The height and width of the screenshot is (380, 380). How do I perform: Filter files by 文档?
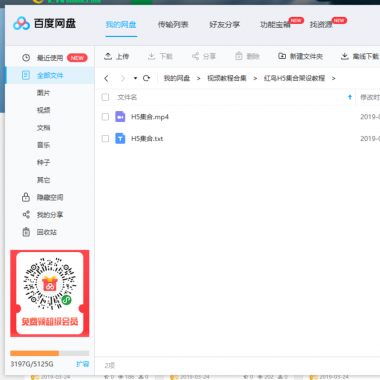(43, 128)
